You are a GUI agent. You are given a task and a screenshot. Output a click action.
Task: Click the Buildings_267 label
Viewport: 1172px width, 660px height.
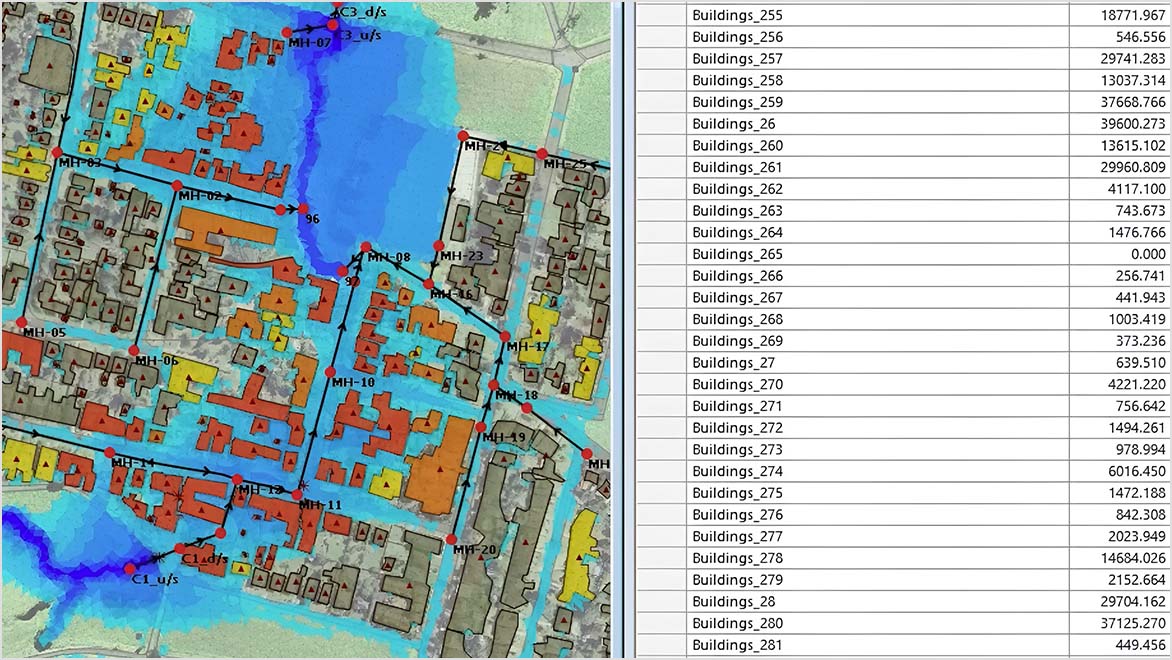click(x=737, y=297)
